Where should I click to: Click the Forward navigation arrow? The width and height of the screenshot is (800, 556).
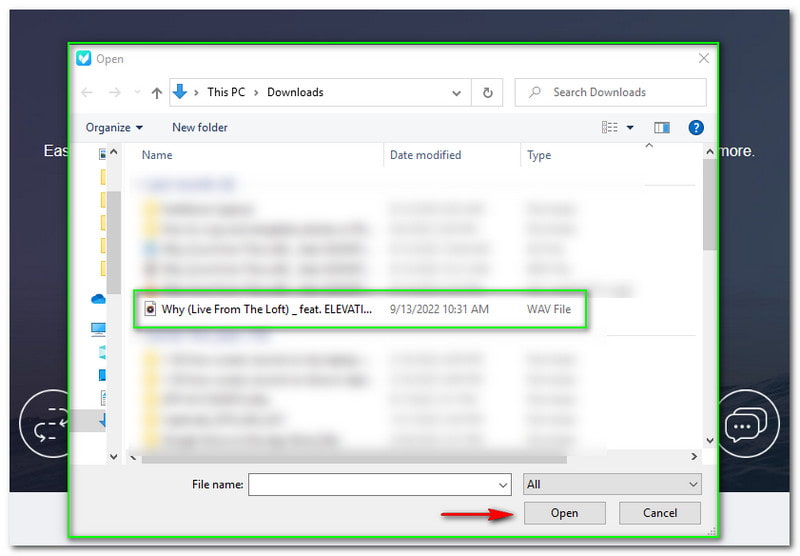pyautogui.click(x=115, y=92)
